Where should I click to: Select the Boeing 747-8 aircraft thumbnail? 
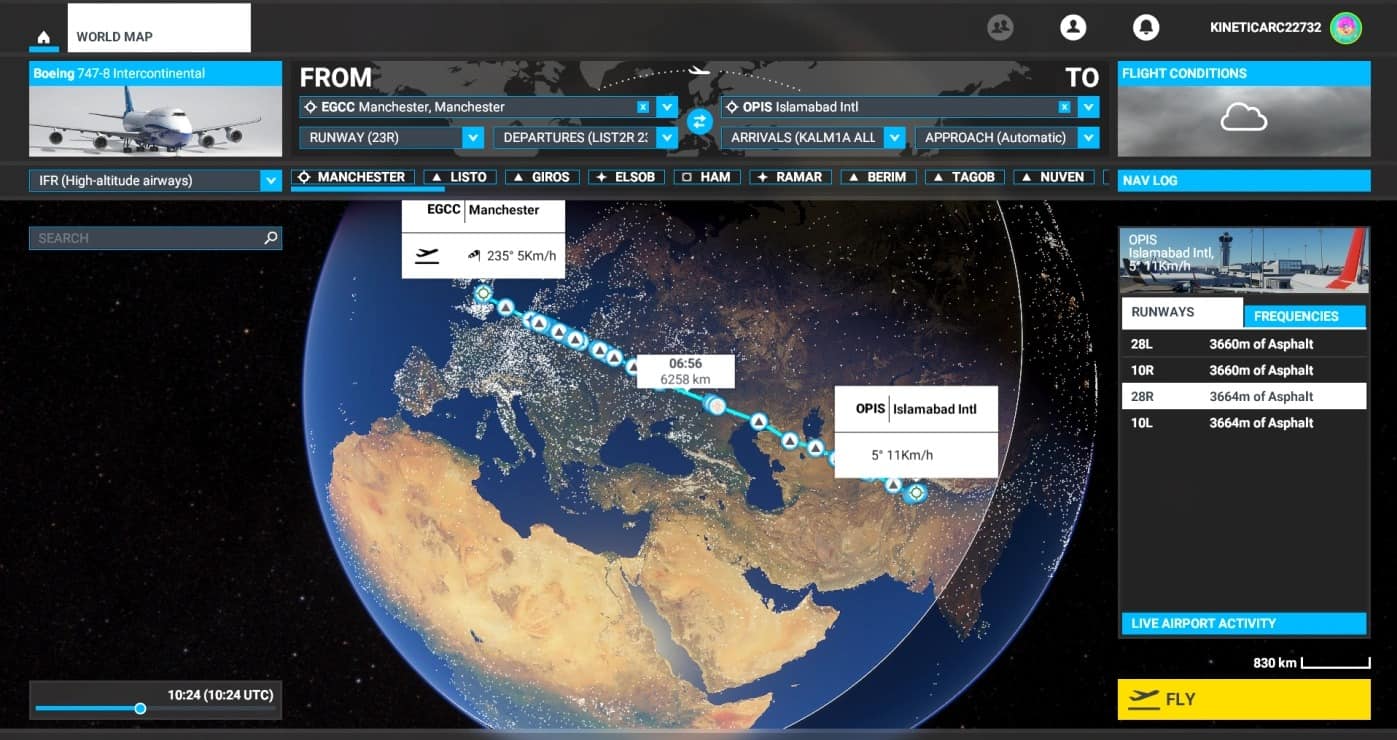(x=155, y=121)
